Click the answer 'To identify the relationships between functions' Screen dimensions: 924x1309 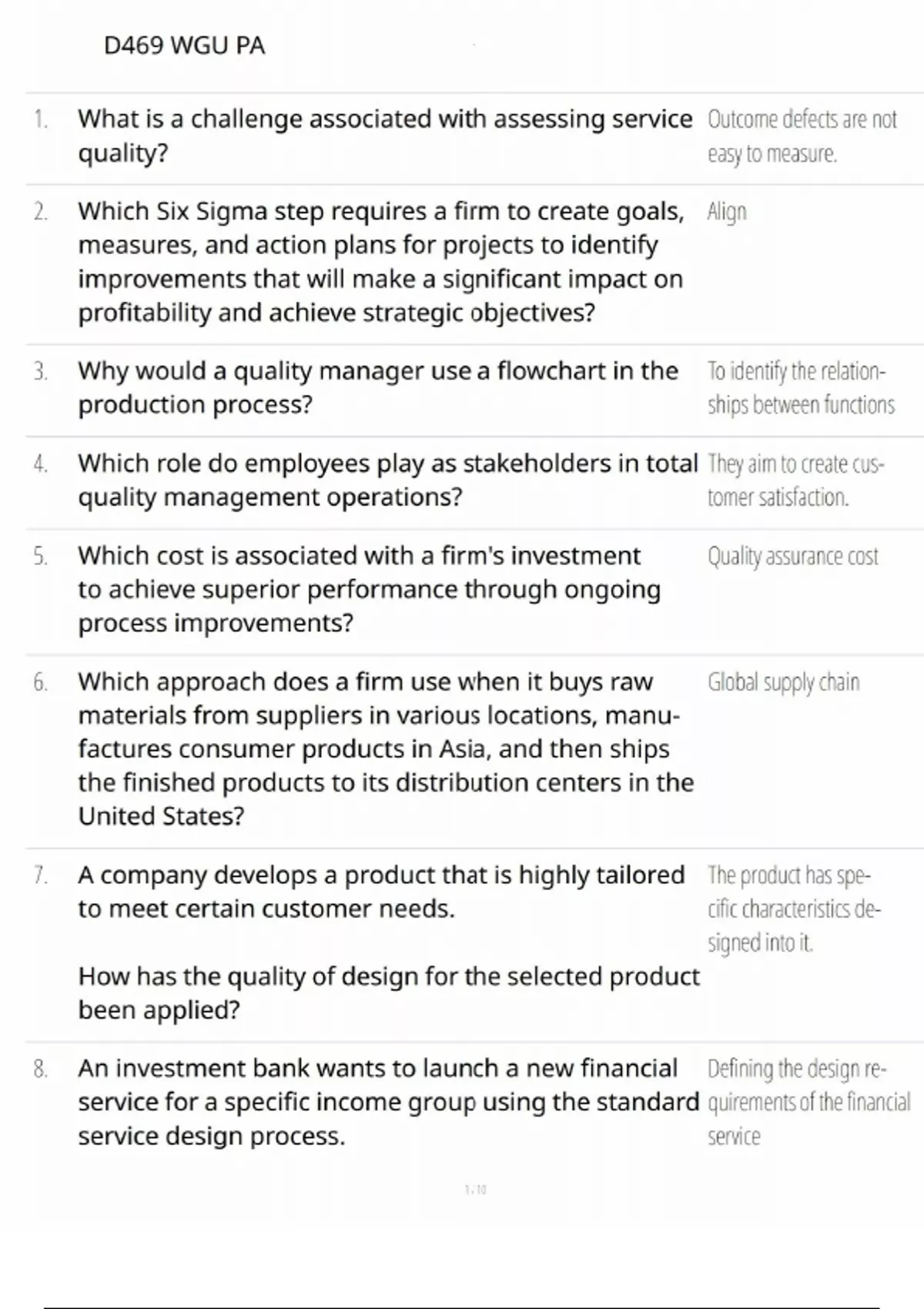800,387
